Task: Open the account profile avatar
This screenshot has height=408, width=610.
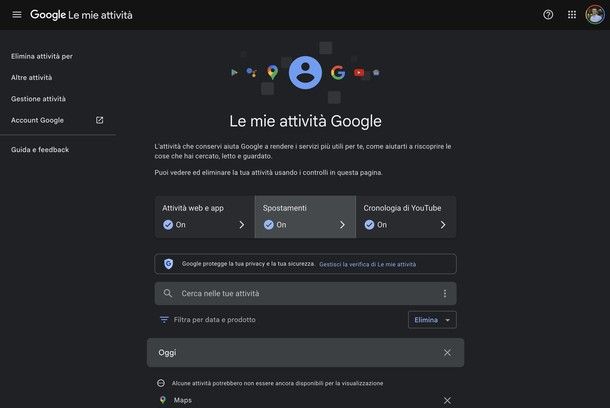Action: coord(595,15)
